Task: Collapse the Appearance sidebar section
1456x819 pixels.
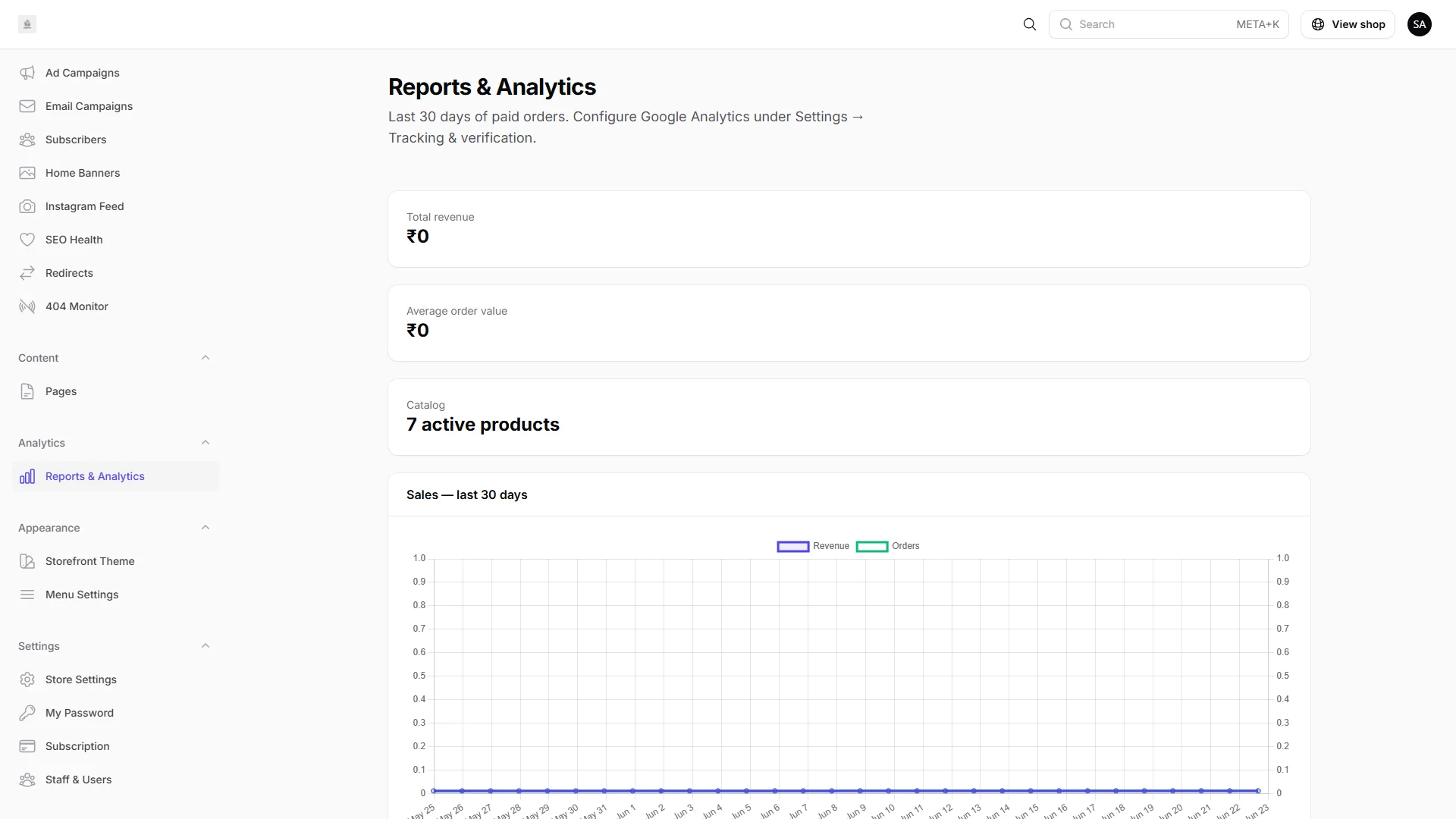Action: coord(206,528)
